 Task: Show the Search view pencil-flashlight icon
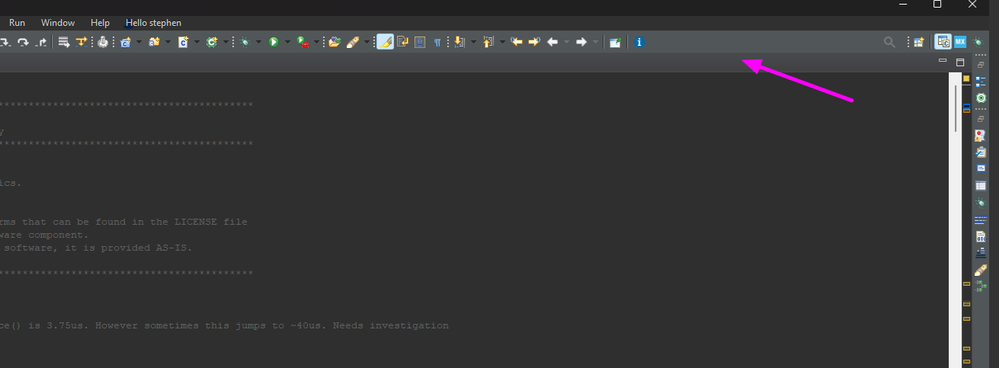pyautogui.click(x=981, y=270)
